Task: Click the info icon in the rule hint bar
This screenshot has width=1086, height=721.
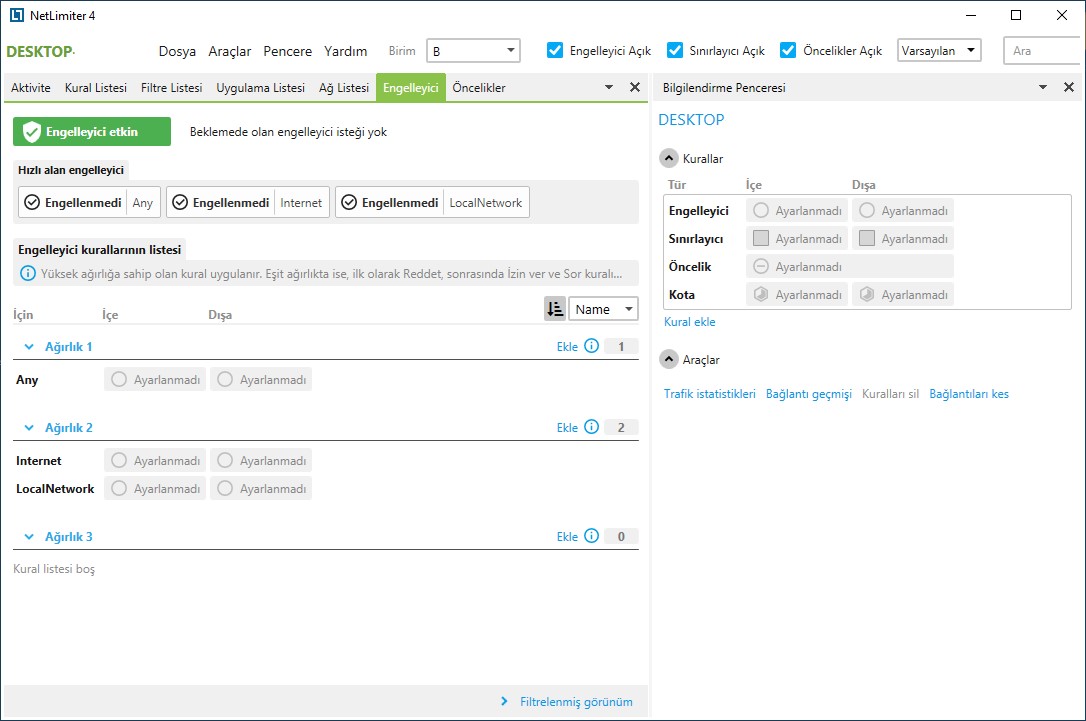Action: pyautogui.click(x=28, y=274)
